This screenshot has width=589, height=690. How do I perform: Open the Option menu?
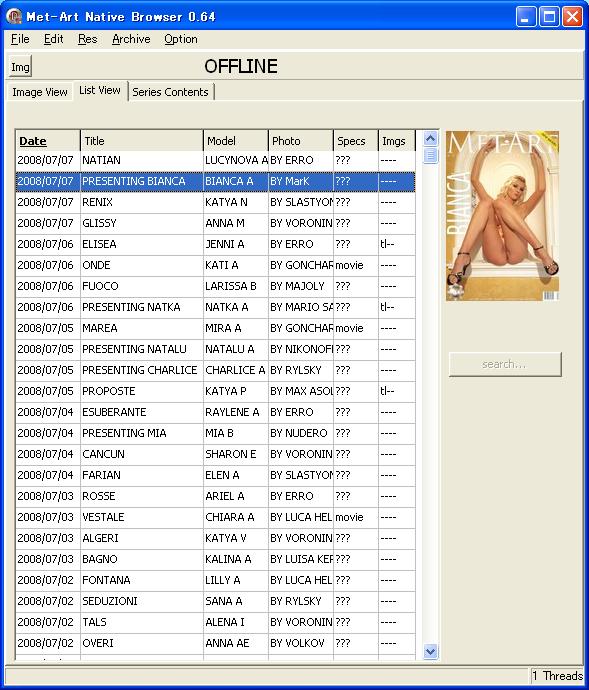(181, 39)
